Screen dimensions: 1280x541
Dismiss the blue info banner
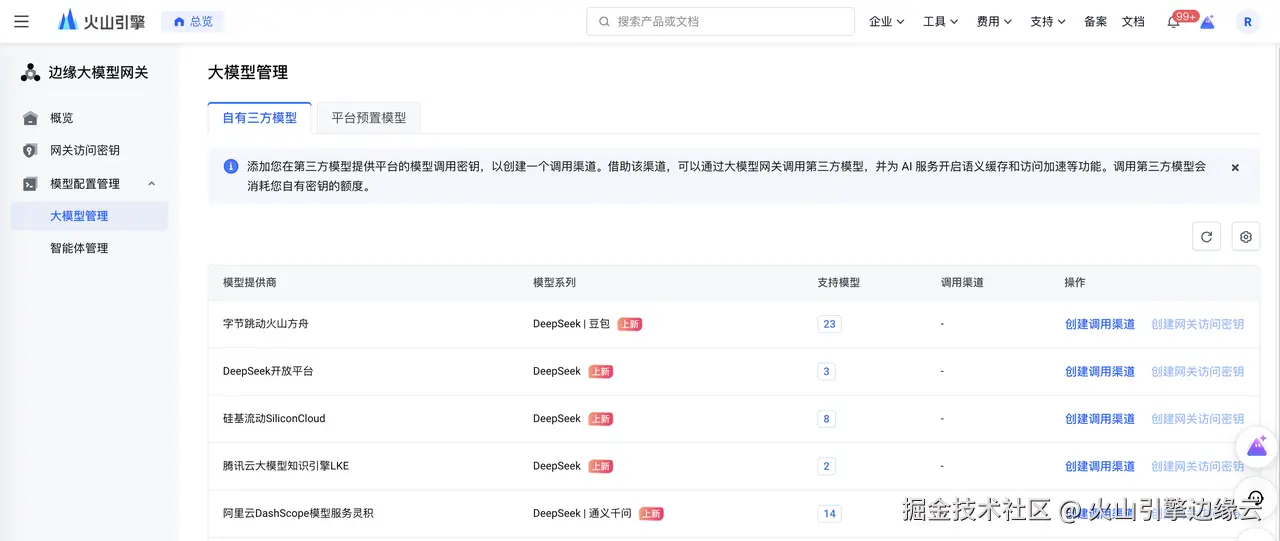[1235, 168]
